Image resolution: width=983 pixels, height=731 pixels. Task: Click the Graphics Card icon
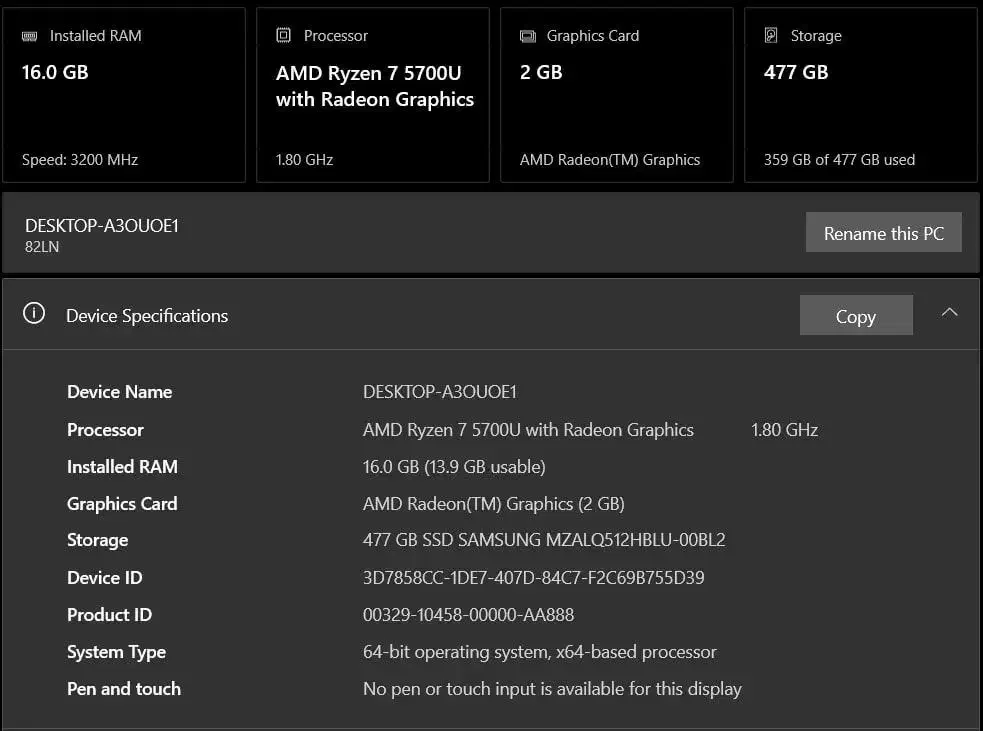tap(528, 36)
